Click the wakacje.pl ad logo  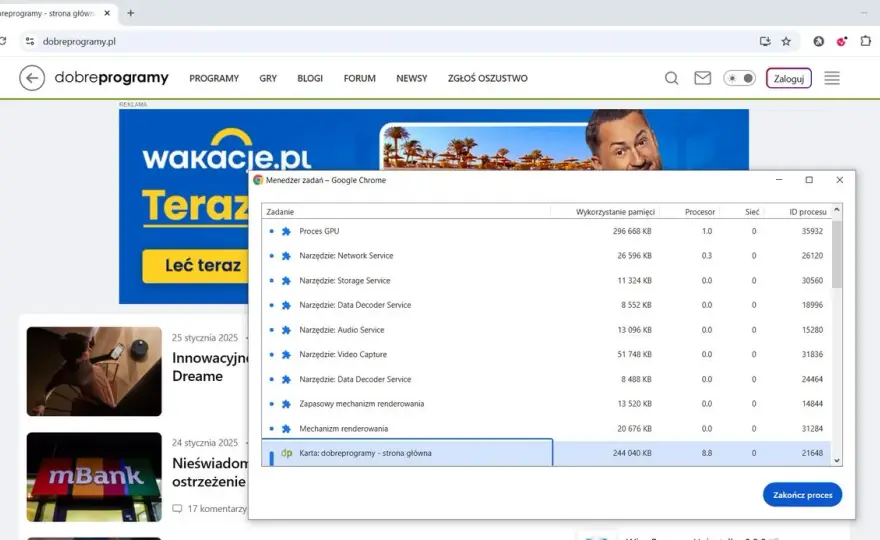227,150
